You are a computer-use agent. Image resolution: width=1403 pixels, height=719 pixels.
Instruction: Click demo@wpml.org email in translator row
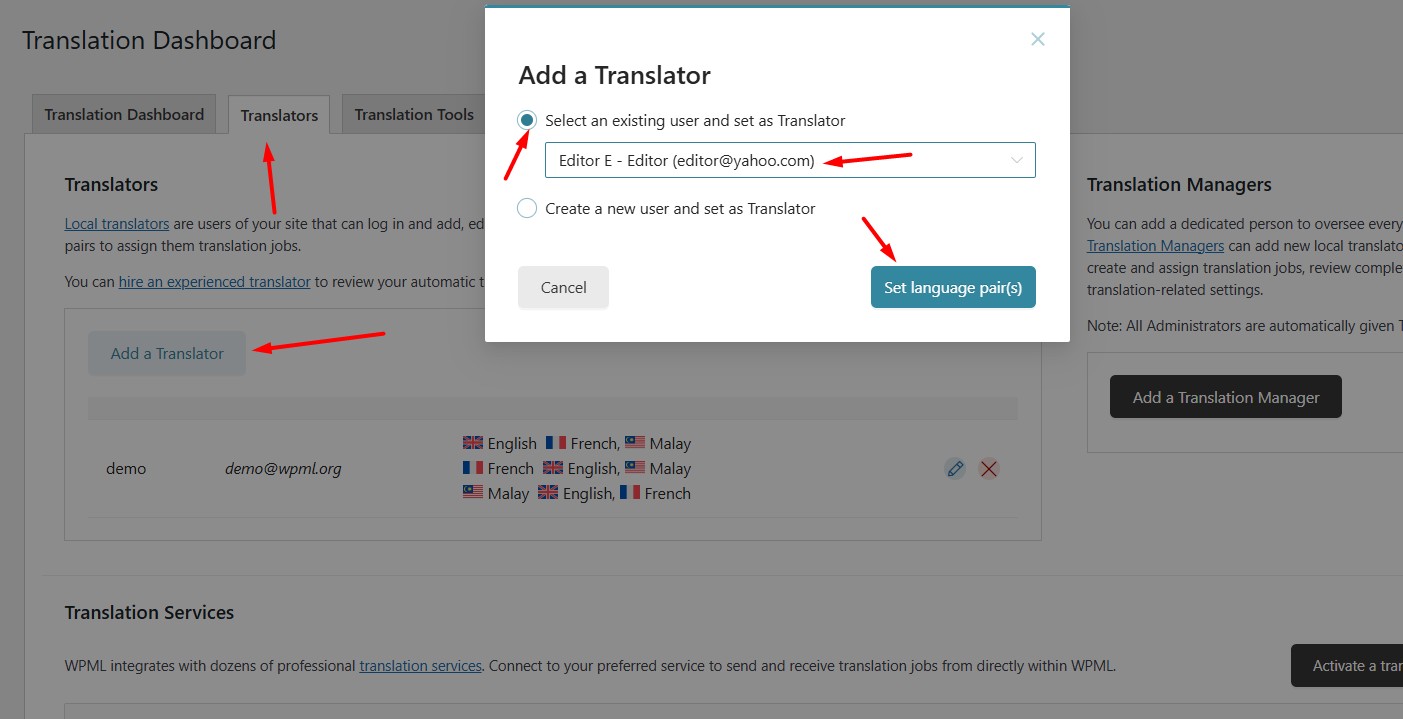283,468
